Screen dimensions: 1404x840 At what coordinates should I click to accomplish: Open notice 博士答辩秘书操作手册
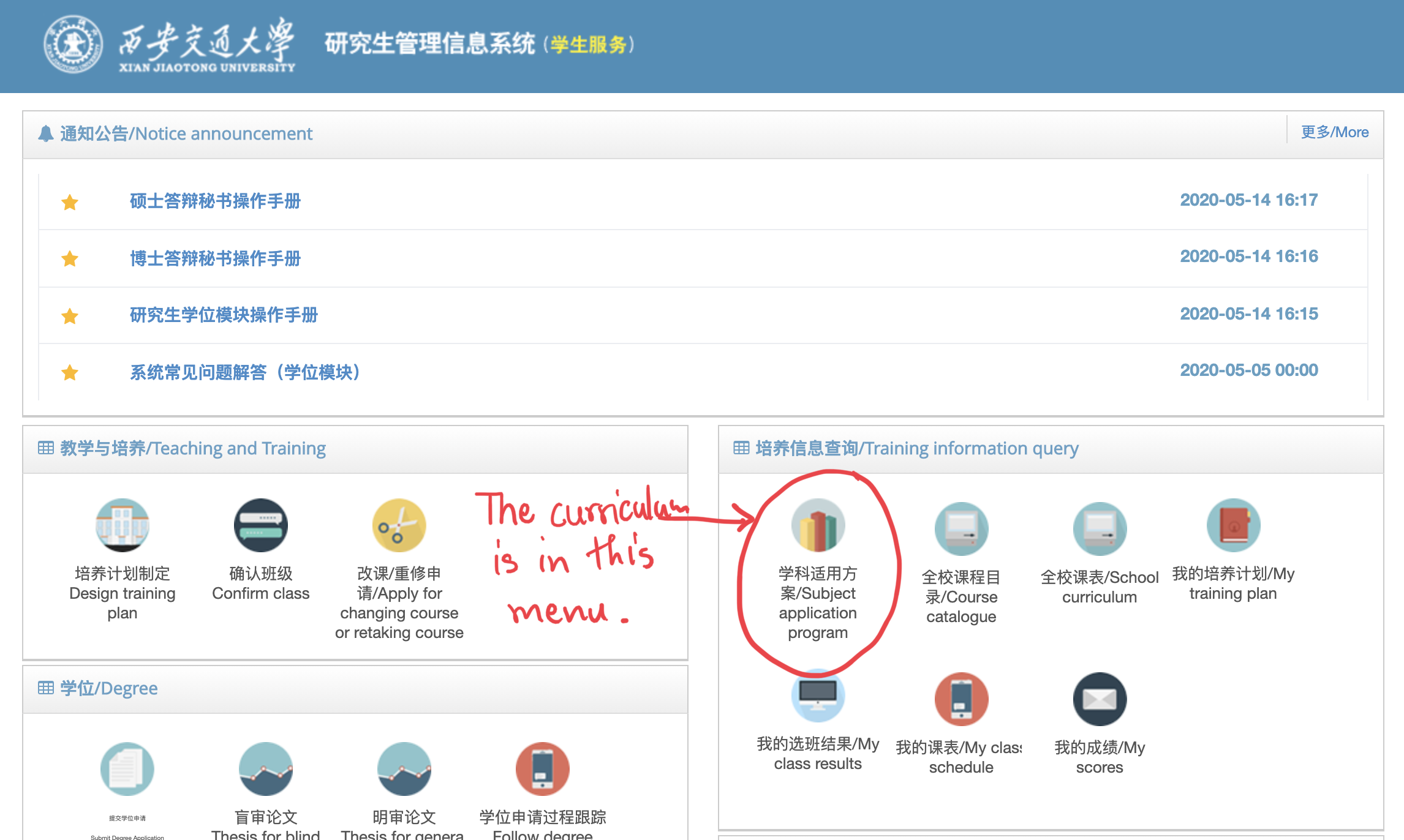tap(215, 258)
